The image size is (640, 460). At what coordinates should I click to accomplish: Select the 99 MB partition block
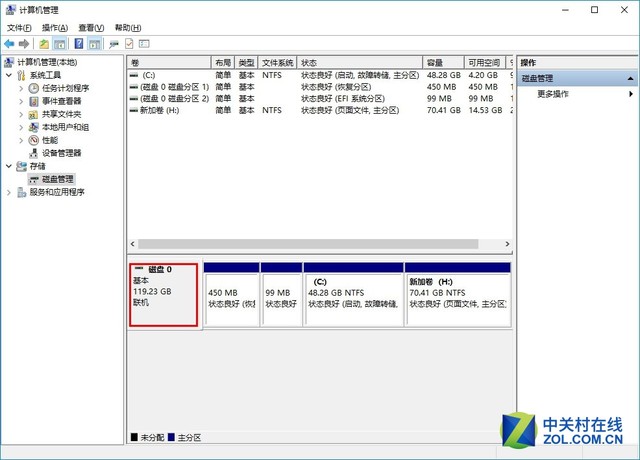pos(281,295)
